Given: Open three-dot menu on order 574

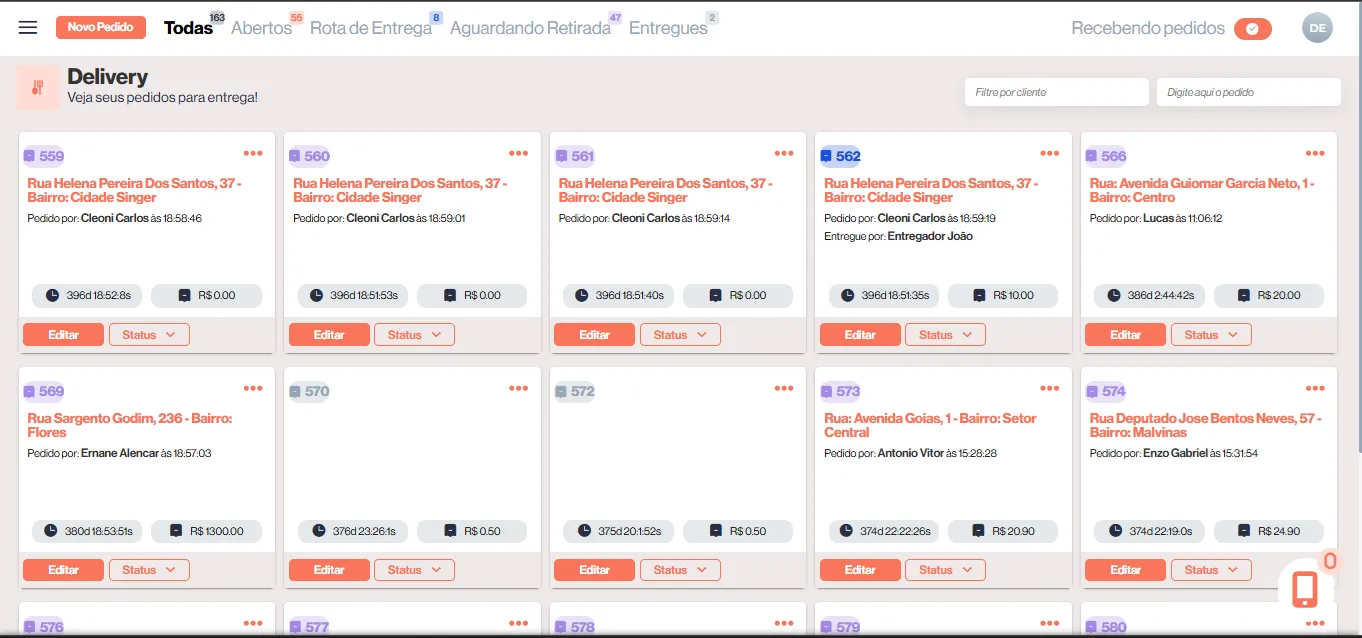Looking at the screenshot, I should [x=1315, y=388].
